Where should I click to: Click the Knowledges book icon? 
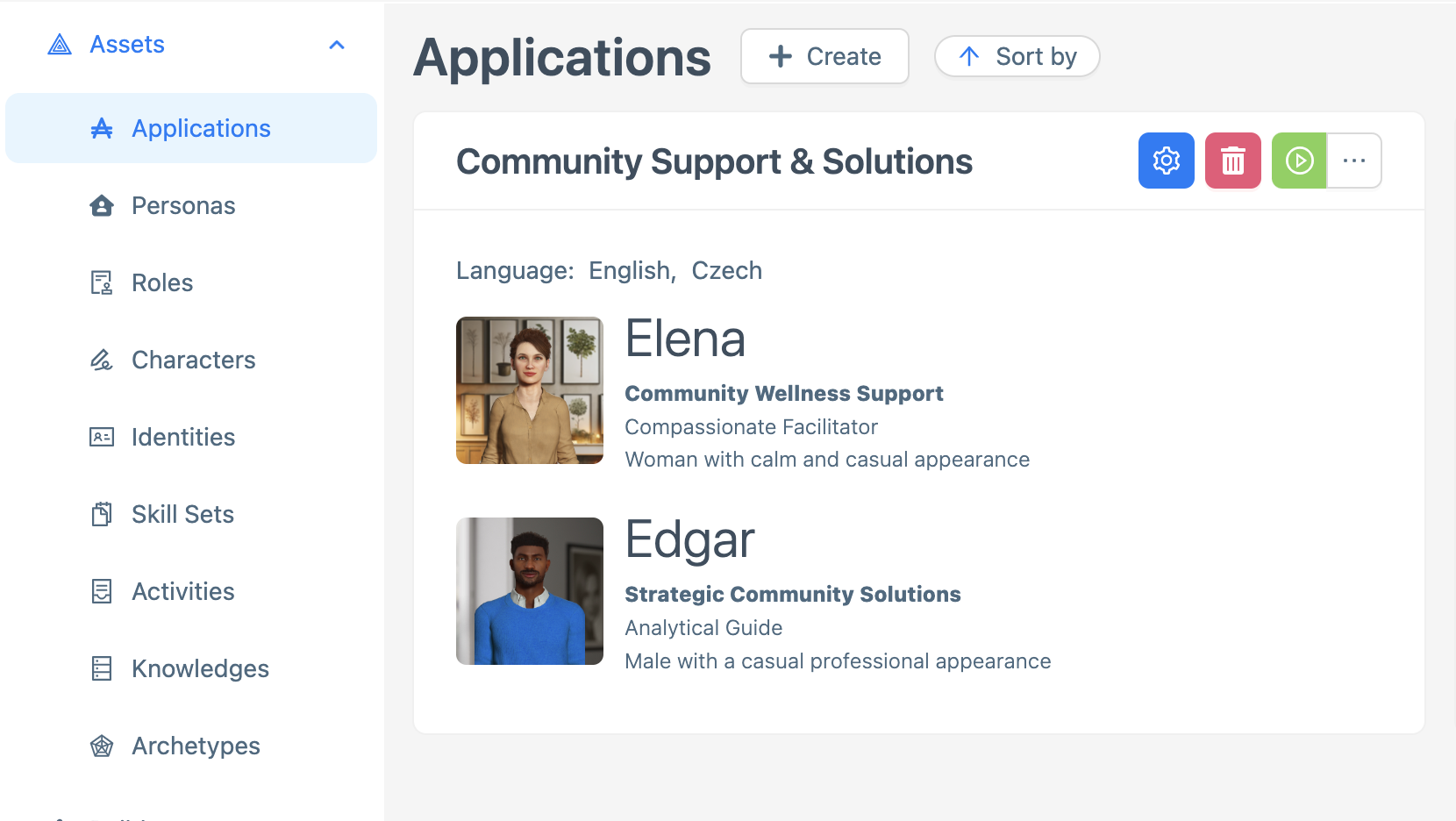[101, 668]
